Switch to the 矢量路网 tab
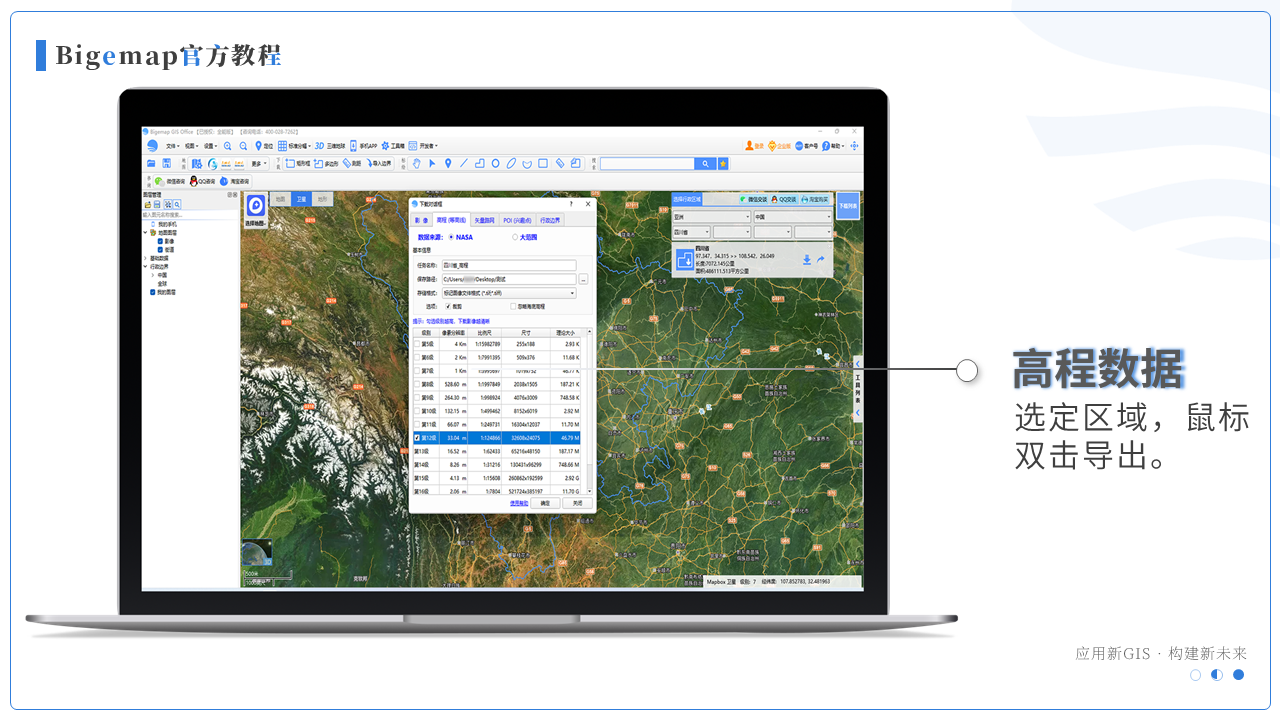This screenshot has height=720, width=1280. click(x=484, y=220)
